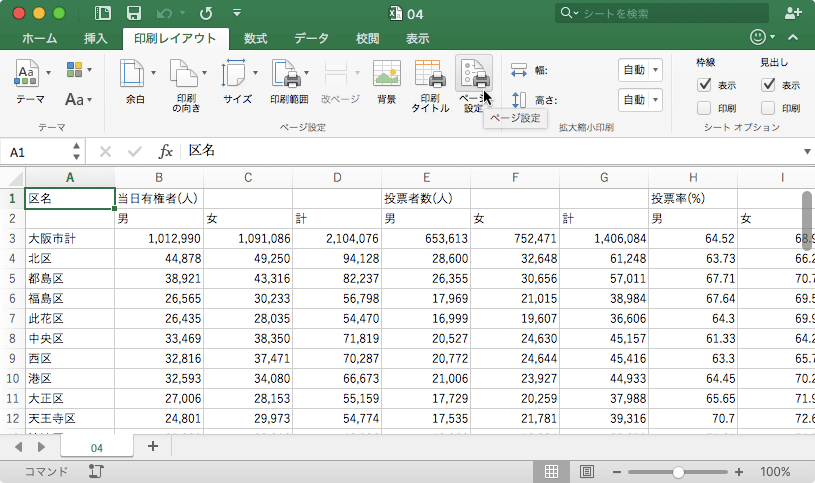The height and width of the screenshot is (483, 815).
Task: Open theme colors palette icon
Action: pos(74,70)
